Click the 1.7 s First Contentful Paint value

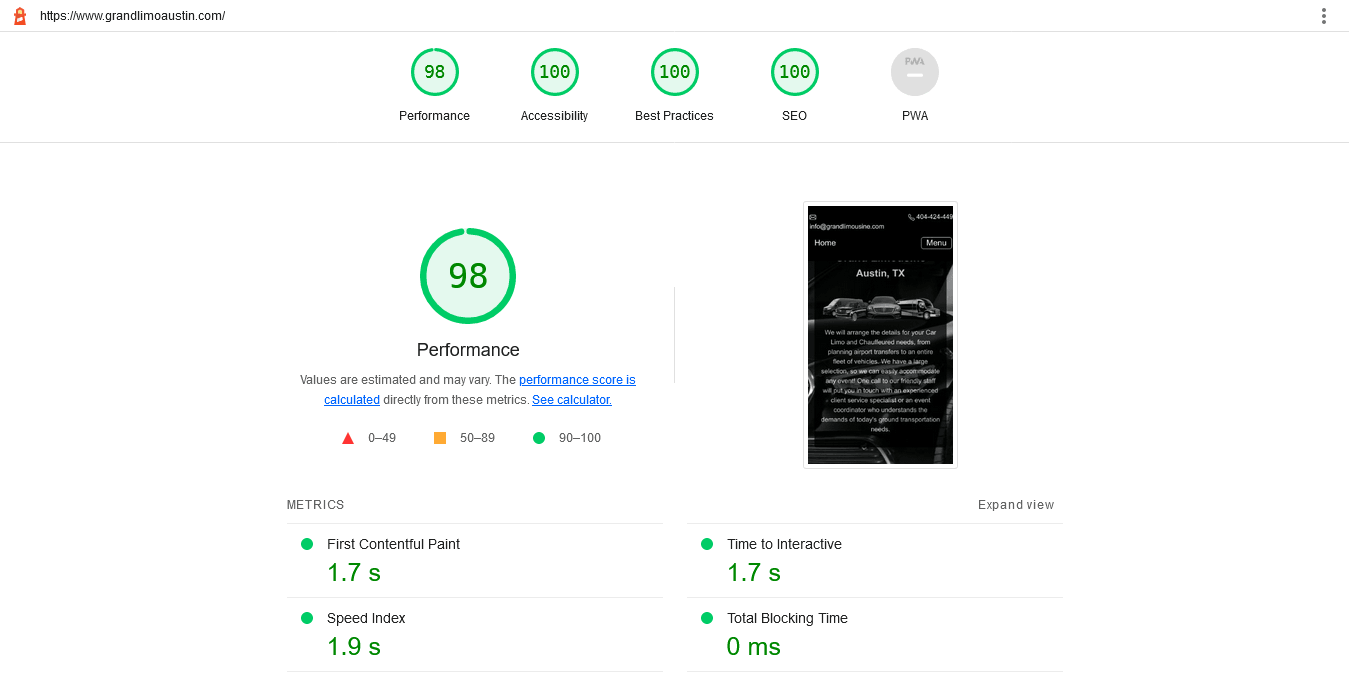354,573
